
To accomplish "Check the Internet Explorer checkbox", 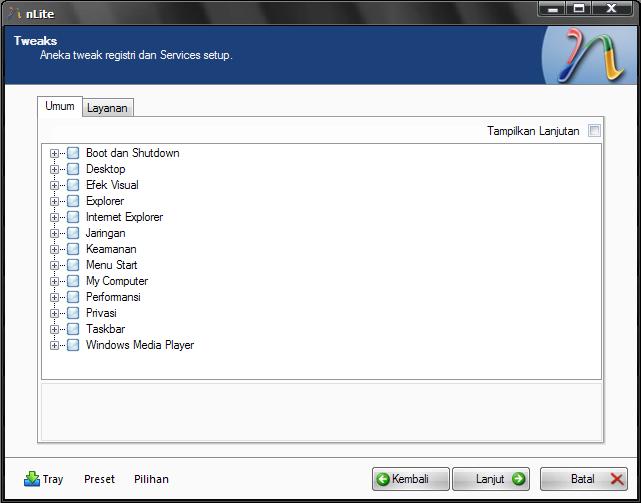I will tap(73, 217).
